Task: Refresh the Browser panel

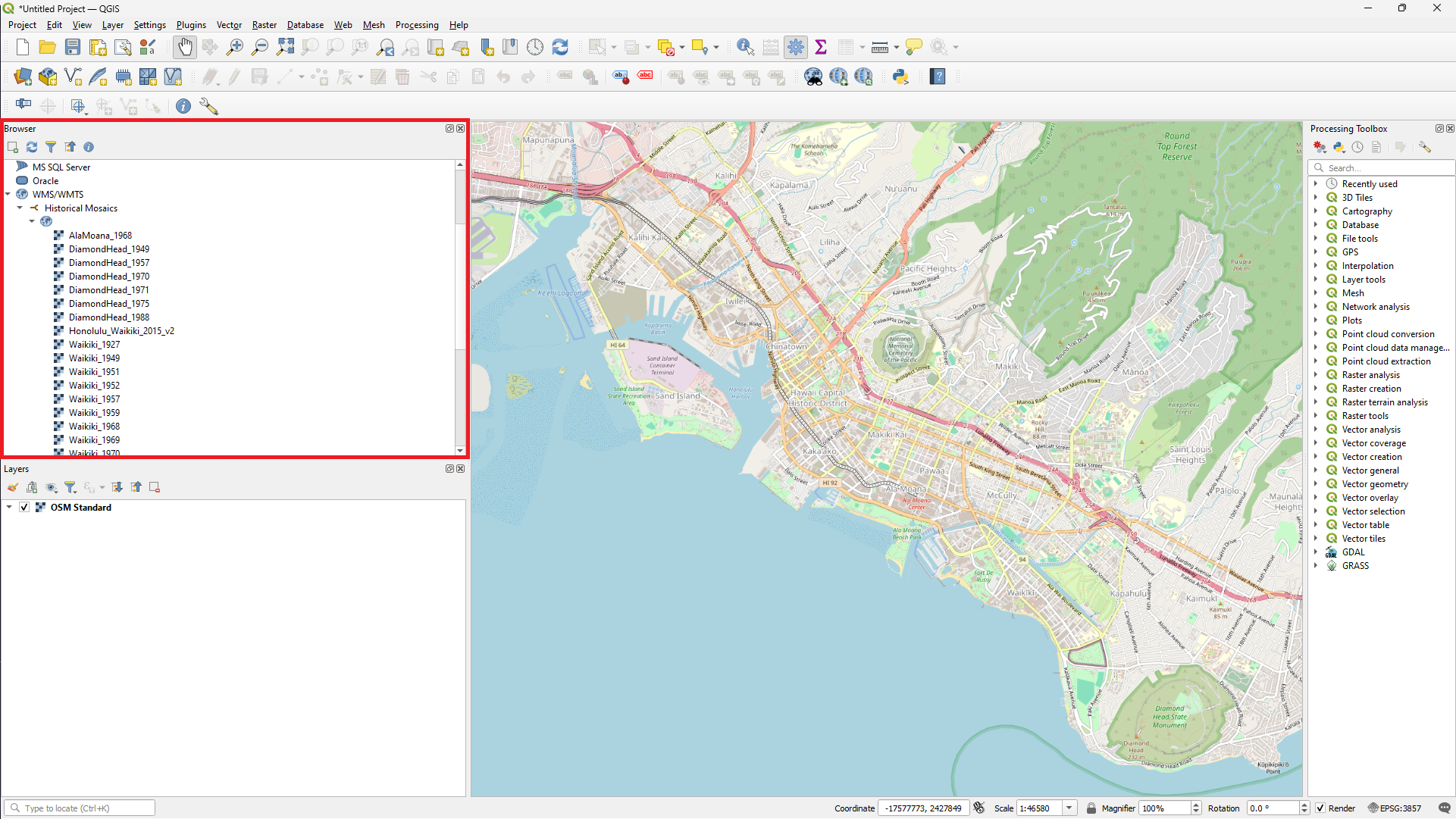Action: tap(32, 147)
